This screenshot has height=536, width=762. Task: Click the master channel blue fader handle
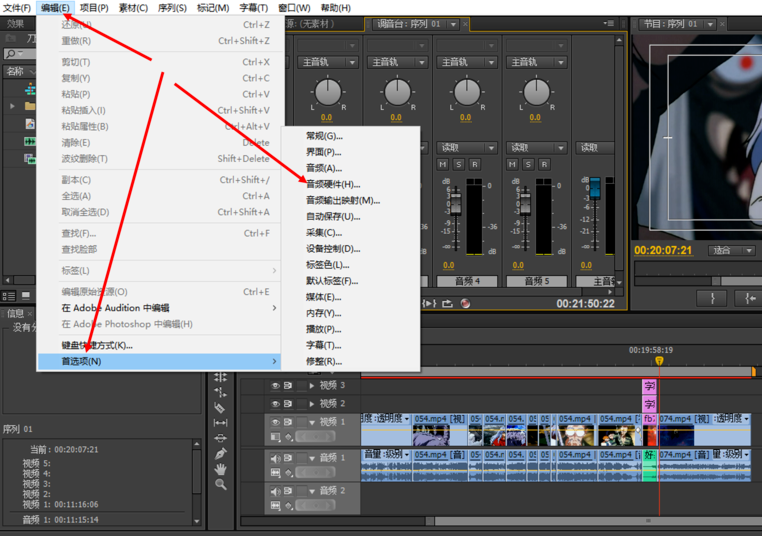coord(595,188)
